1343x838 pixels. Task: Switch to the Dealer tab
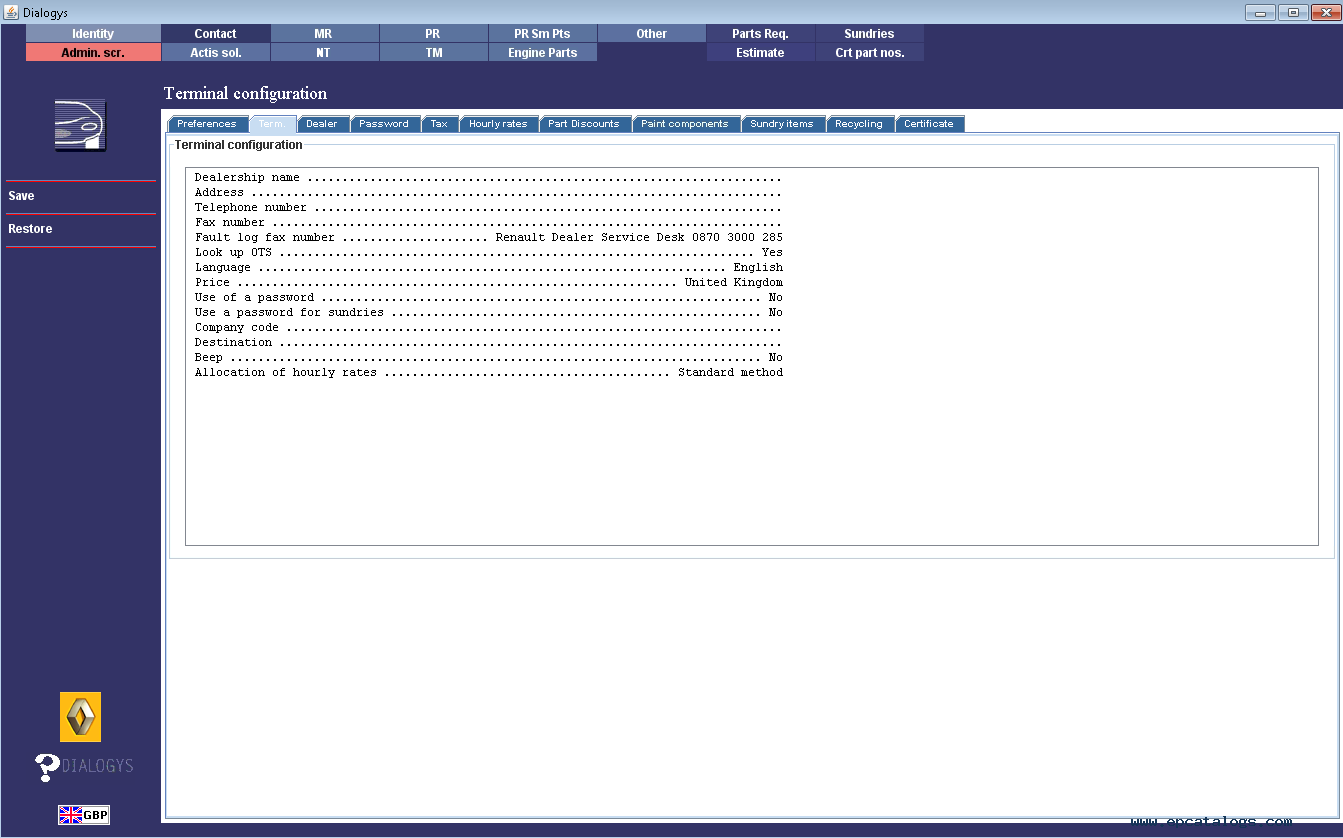pyautogui.click(x=322, y=124)
